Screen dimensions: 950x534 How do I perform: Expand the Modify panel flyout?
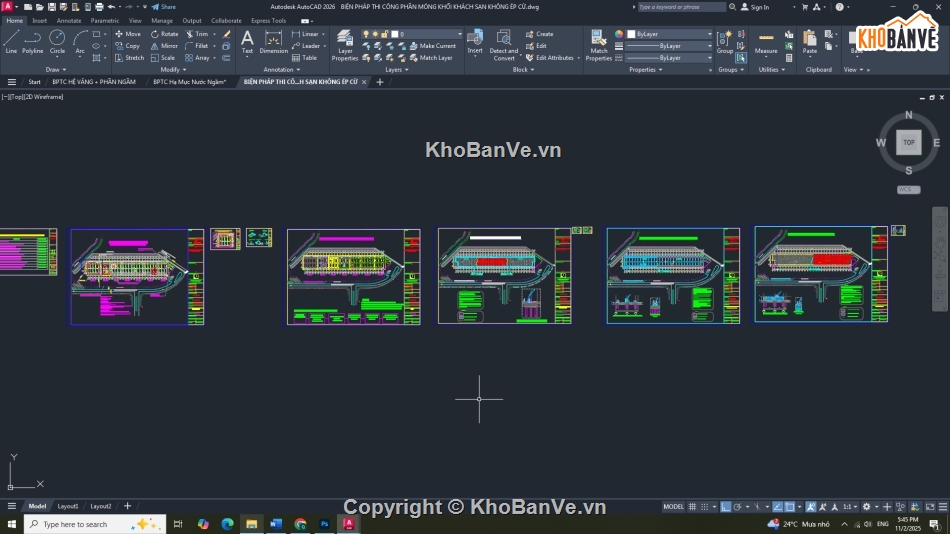click(171, 70)
